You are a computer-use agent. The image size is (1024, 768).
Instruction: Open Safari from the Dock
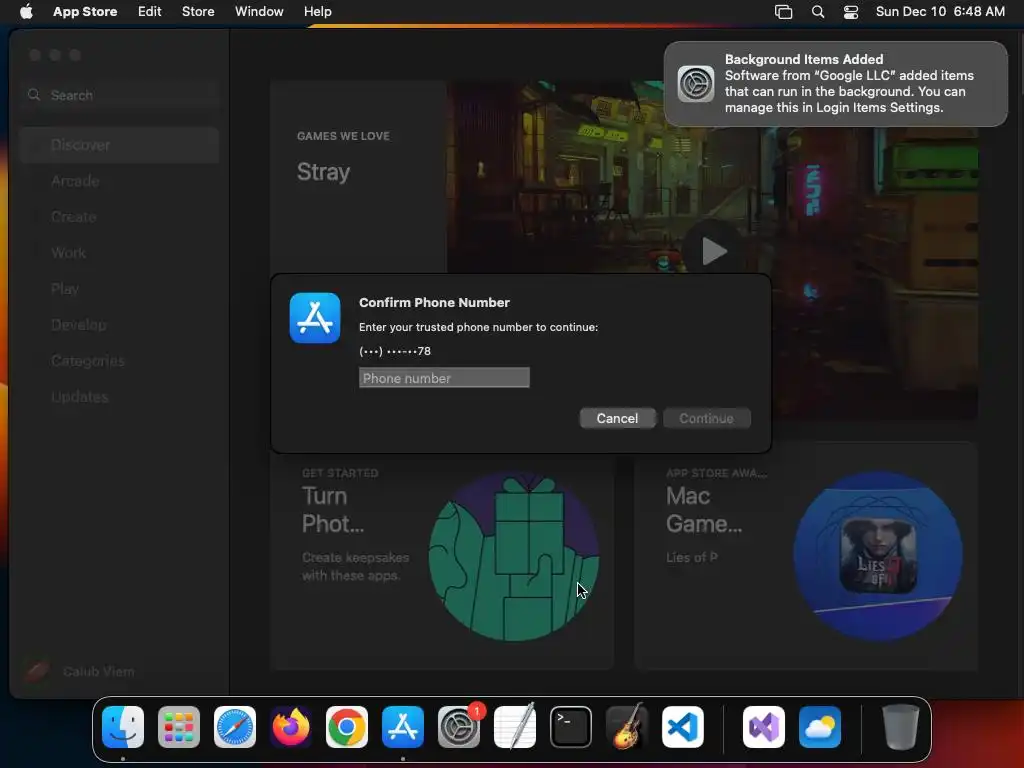pos(235,727)
